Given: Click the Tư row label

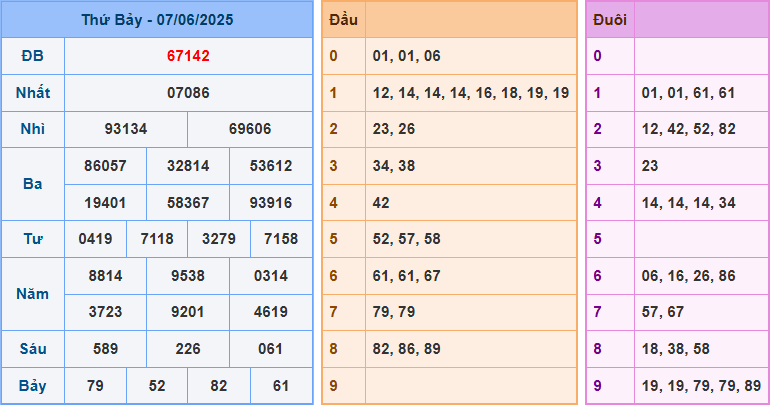Looking at the screenshot, I should [33, 239].
